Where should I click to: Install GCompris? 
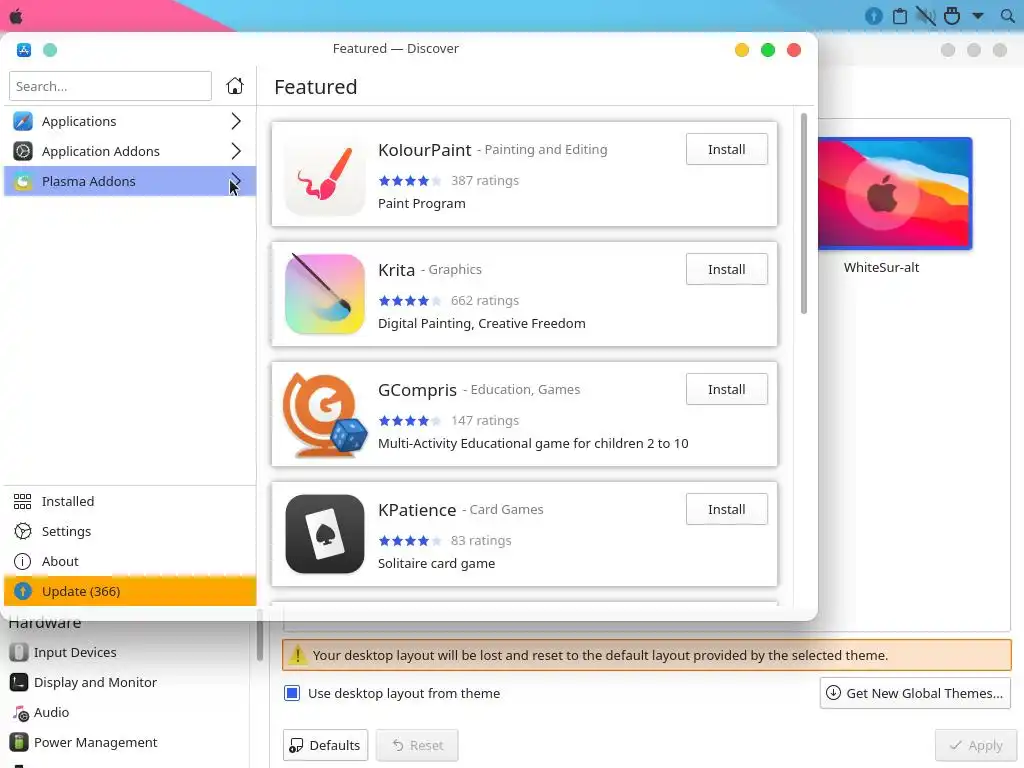point(726,389)
